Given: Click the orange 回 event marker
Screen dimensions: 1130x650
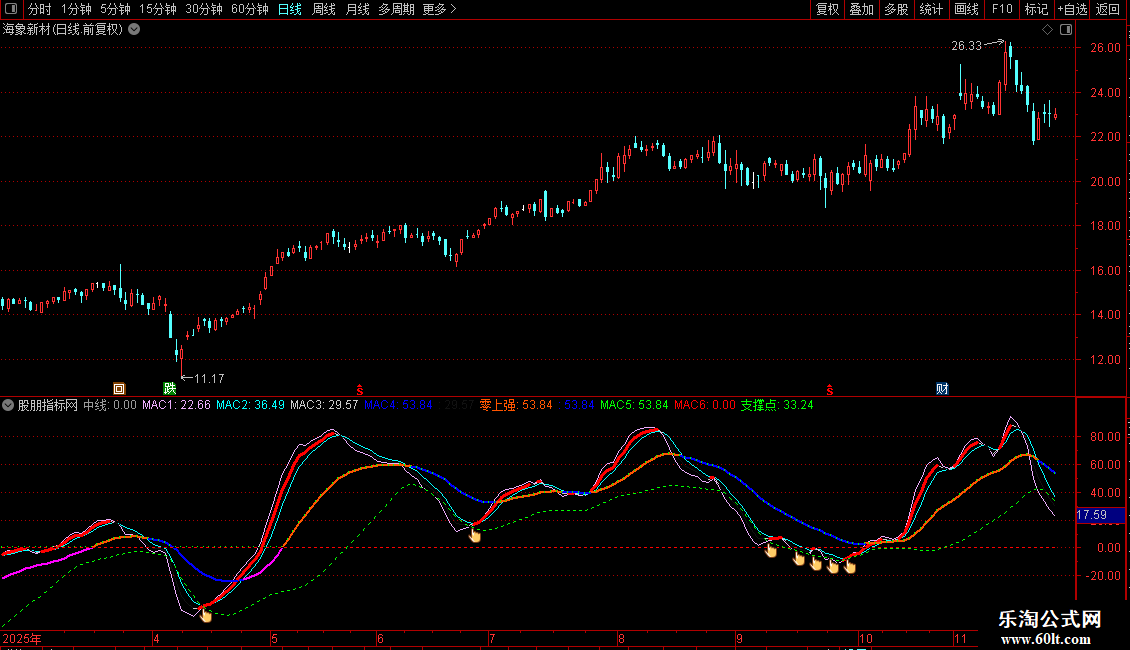Looking at the screenshot, I should pos(119,388).
